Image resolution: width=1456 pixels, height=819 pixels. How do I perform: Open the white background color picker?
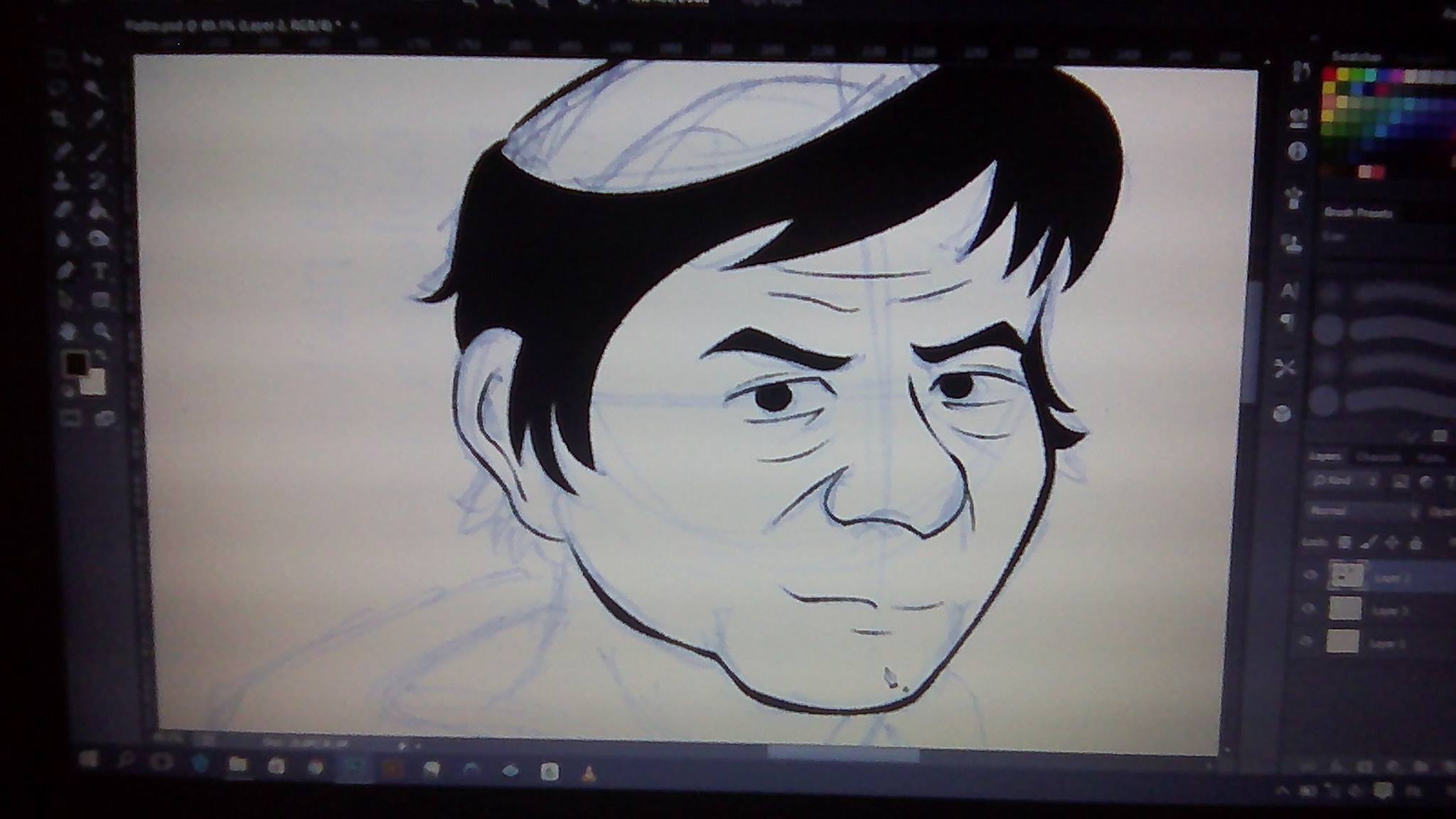point(93,382)
